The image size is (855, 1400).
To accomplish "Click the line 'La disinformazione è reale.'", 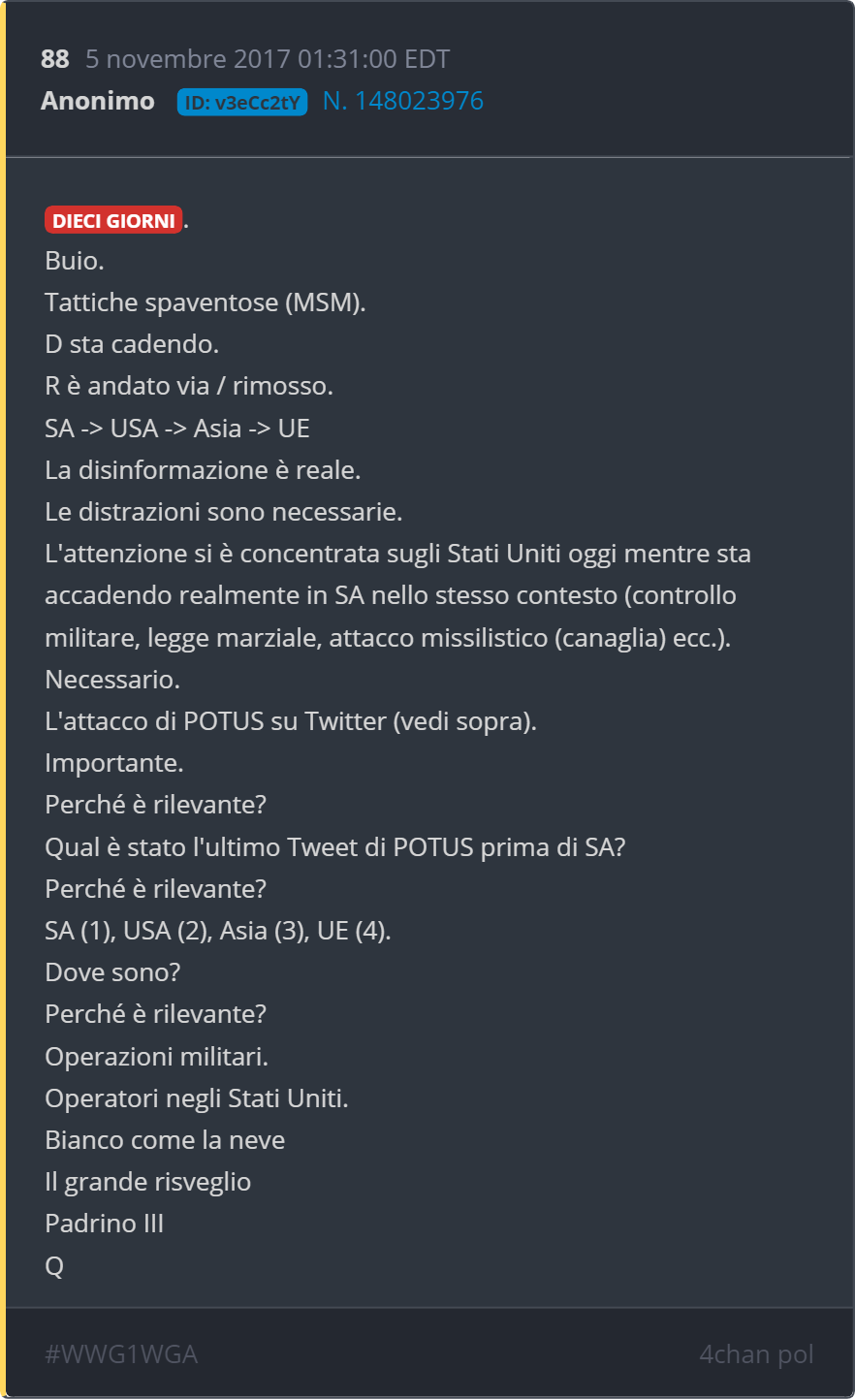I will click(203, 470).
